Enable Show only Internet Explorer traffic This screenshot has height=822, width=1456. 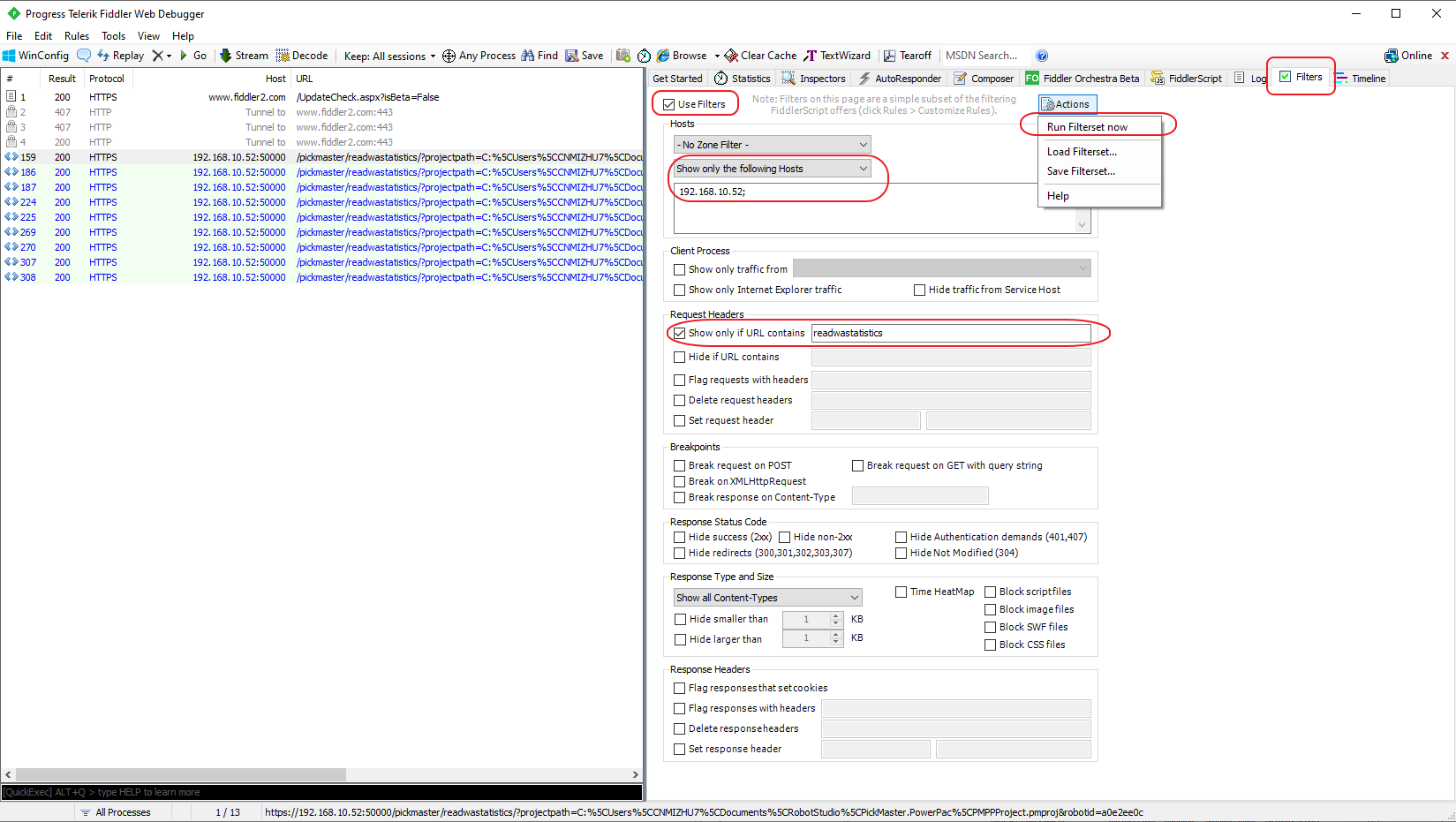click(x=679, y=290)
